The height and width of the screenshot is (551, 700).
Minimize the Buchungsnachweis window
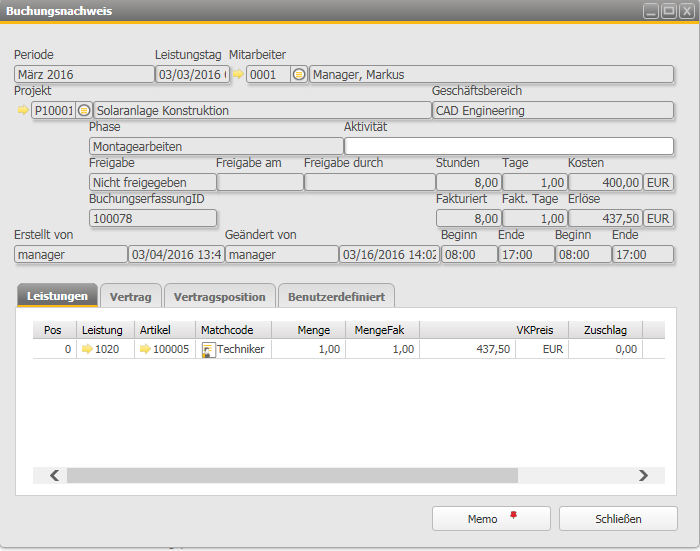pos(651,11)
